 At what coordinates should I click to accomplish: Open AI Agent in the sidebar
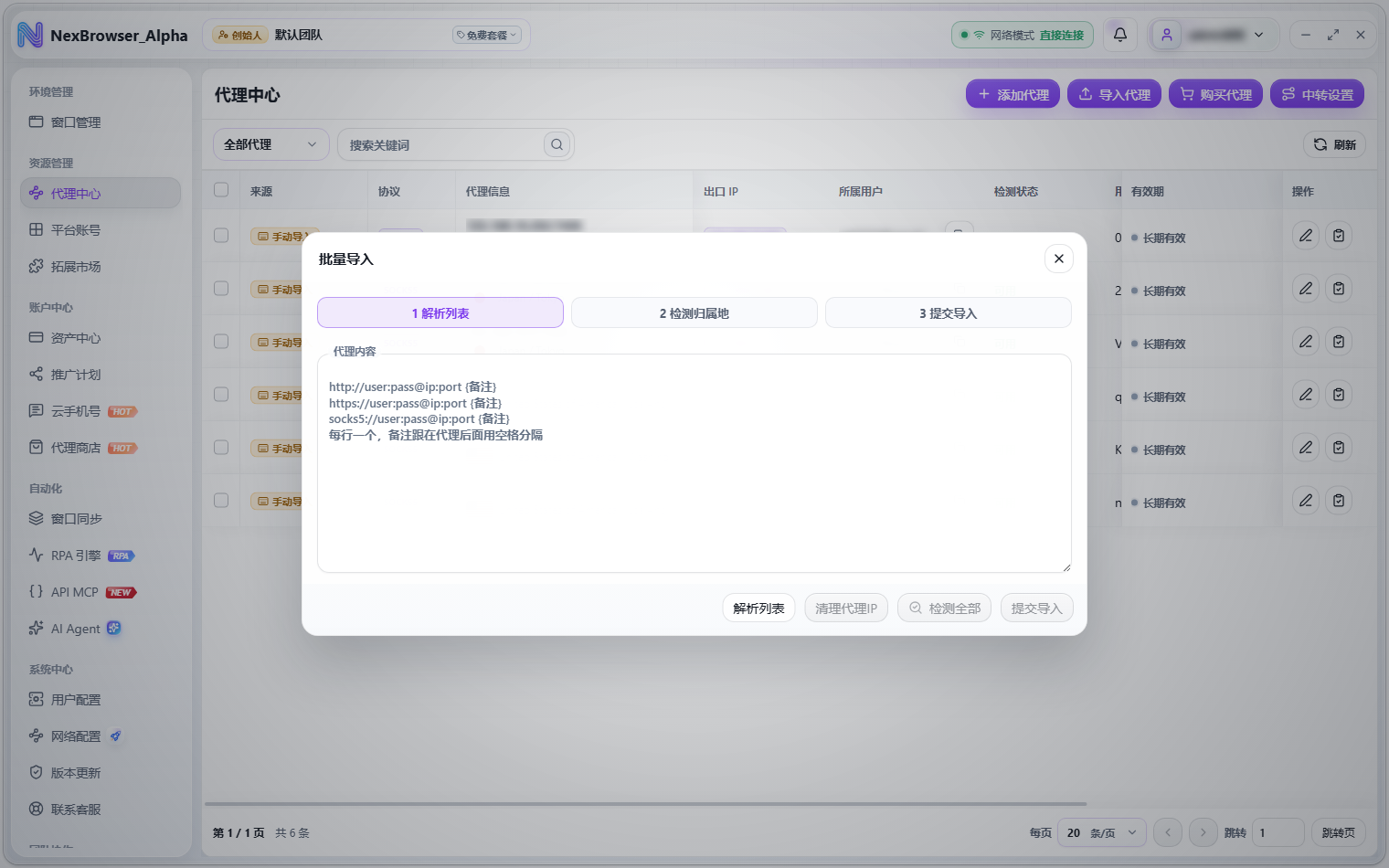point(101,629)
